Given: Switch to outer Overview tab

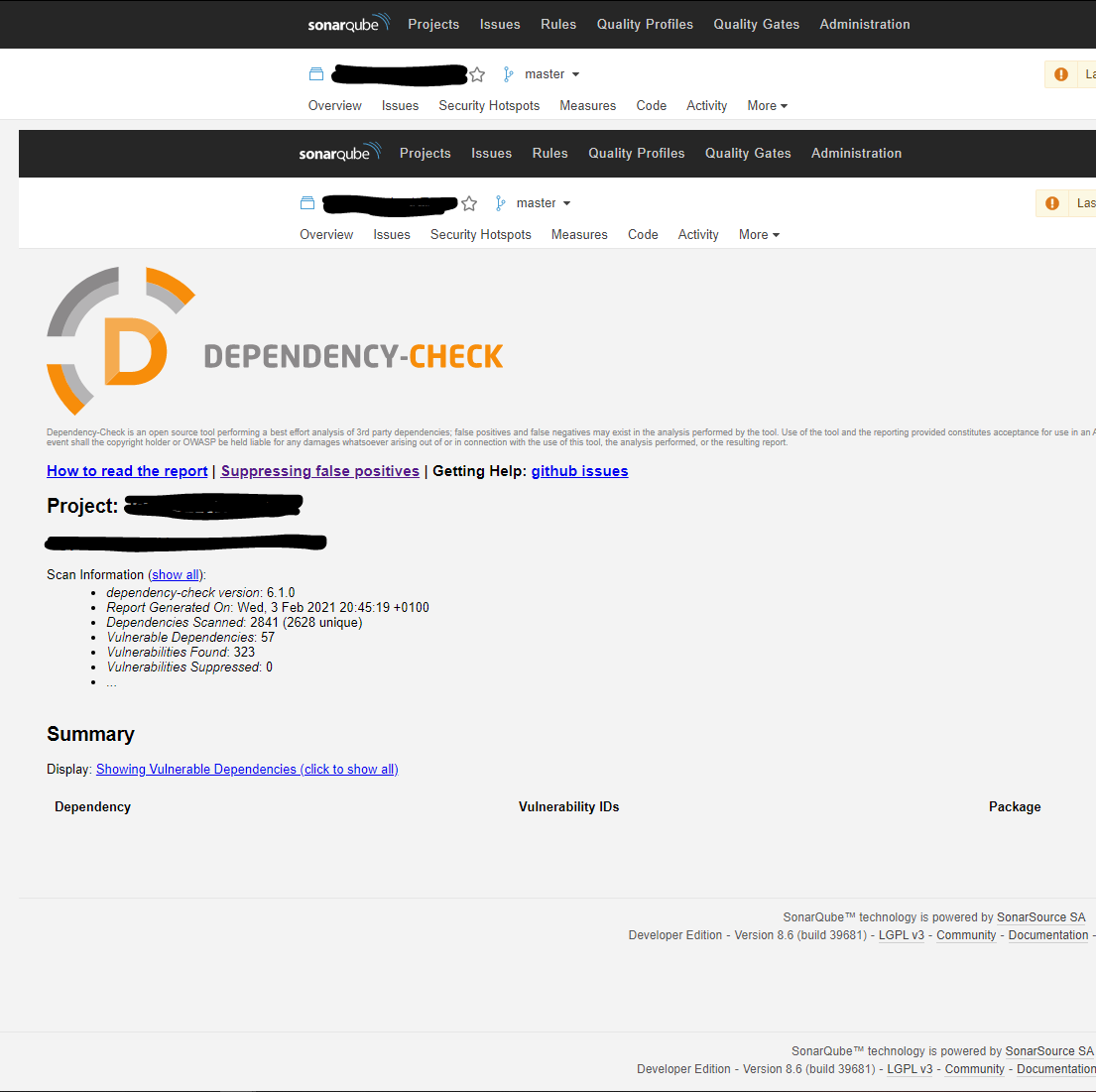Looking at the screenshot, I should coord(335,105).
